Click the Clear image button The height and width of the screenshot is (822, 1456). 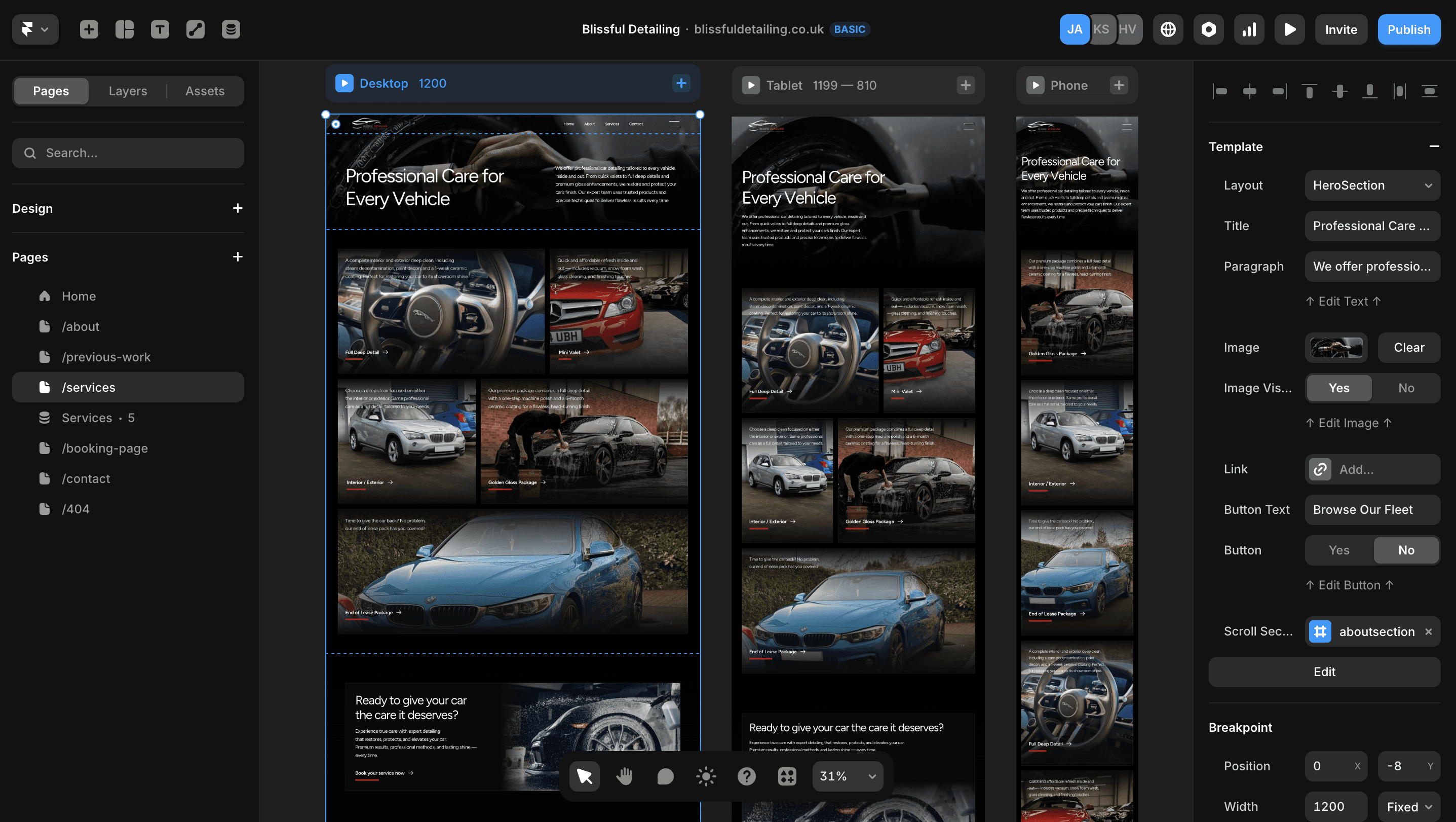click(x=1408, y=347)
